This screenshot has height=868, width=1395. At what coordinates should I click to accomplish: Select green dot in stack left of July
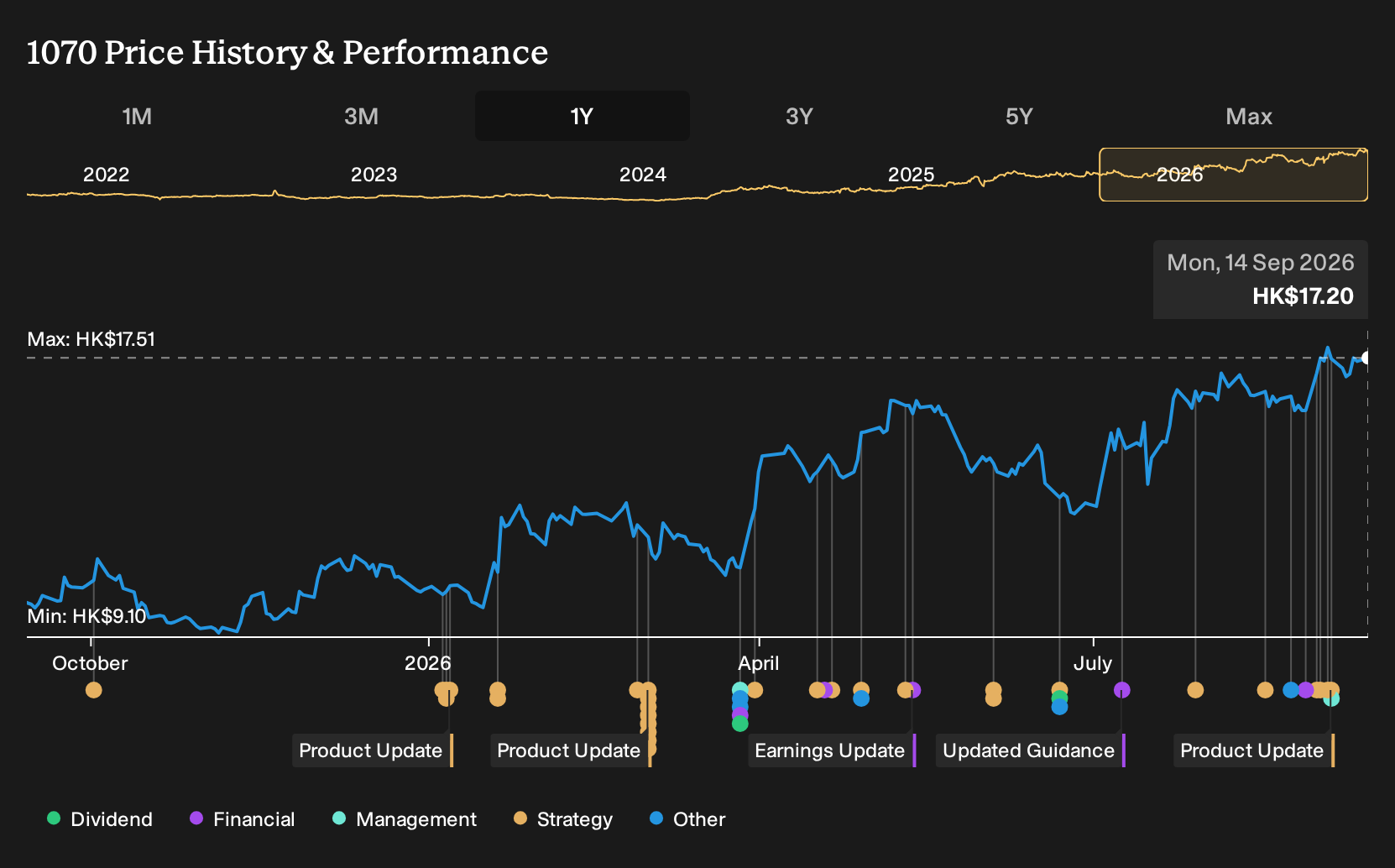[x=1059, y=698]
